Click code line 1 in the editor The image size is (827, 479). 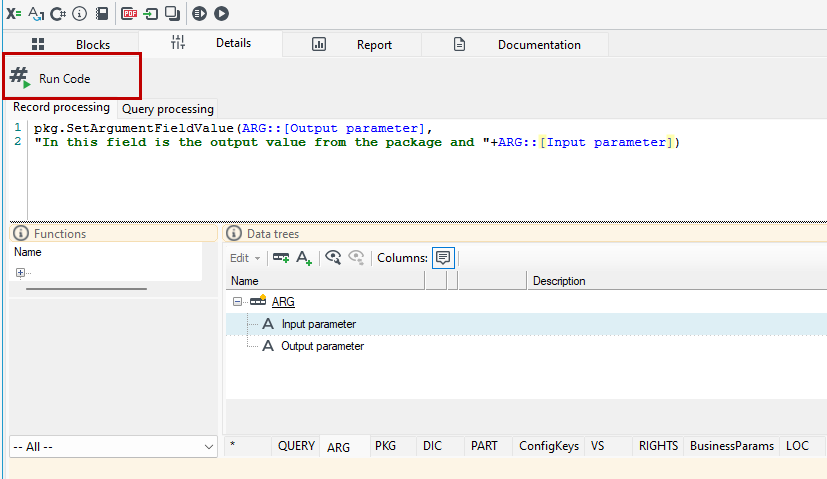coord(233,128)
